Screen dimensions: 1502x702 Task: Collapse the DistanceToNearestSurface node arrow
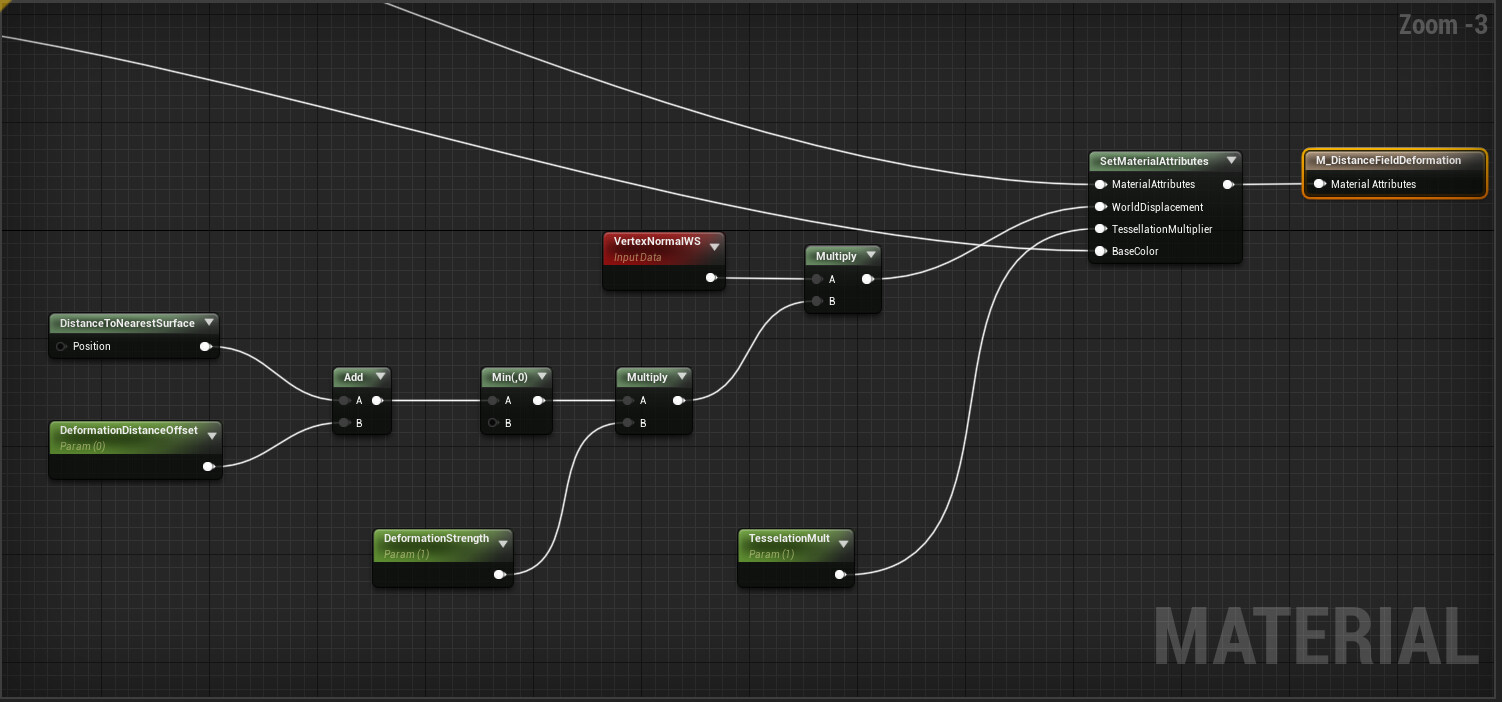click(209, 323)
